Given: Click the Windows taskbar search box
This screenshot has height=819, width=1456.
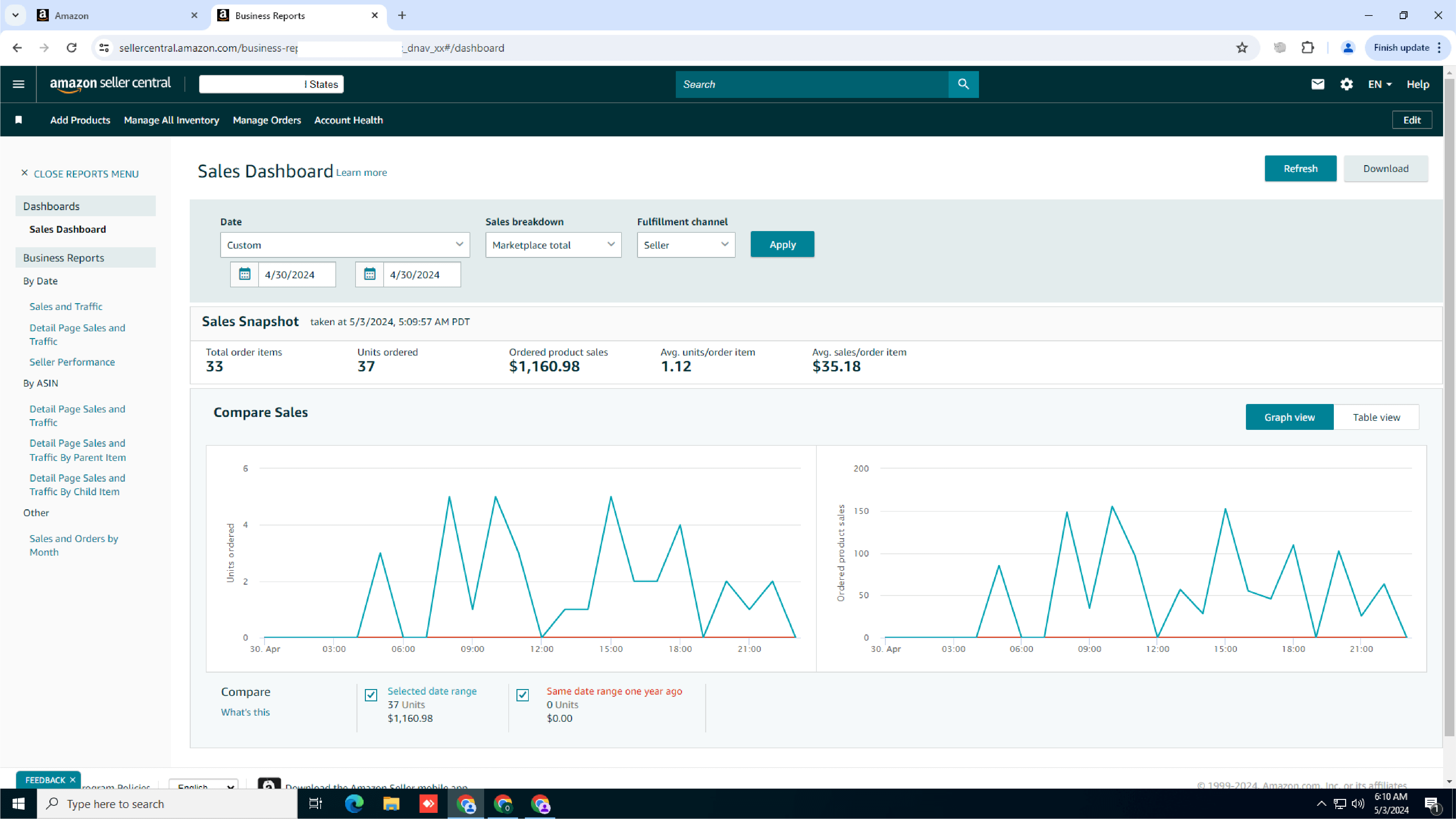Looking at the screenshot, I should point(167,803).
